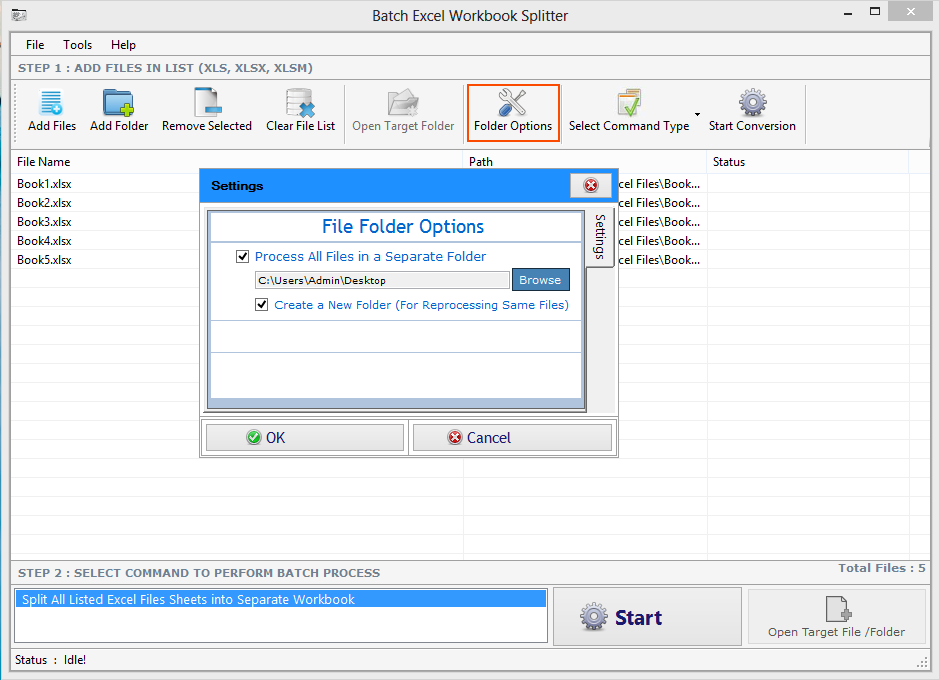The image size is (940, 680).
Task: Close the Settings dialog with red X
Action: 590,185
